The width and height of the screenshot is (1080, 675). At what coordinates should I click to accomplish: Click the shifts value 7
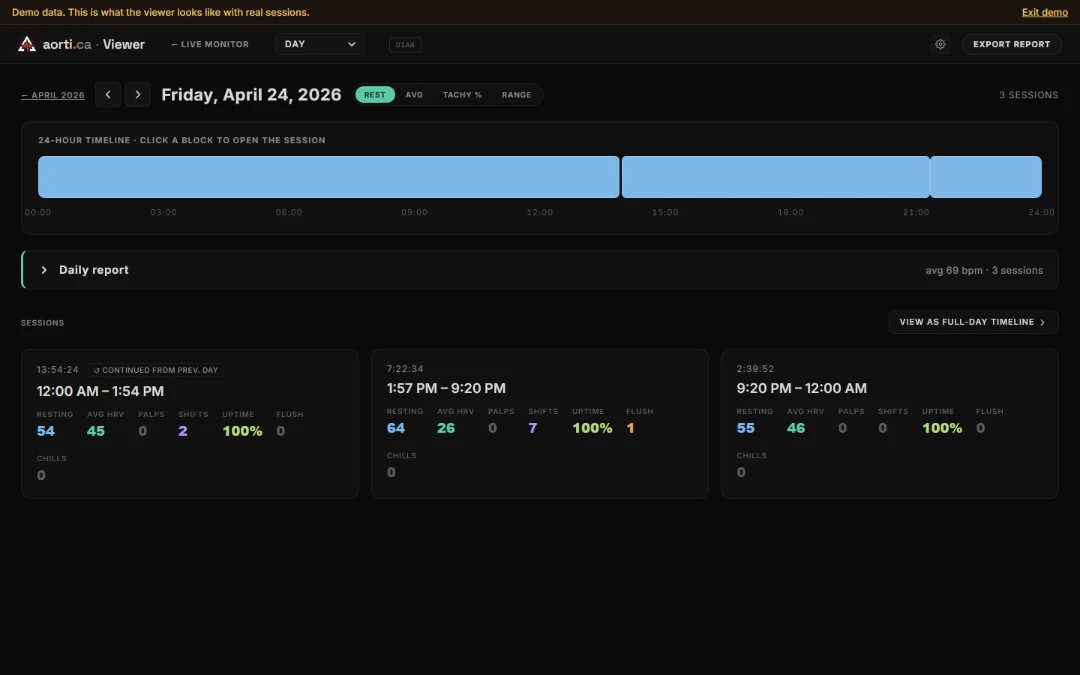pyautogui.click(x=532, y=428)
